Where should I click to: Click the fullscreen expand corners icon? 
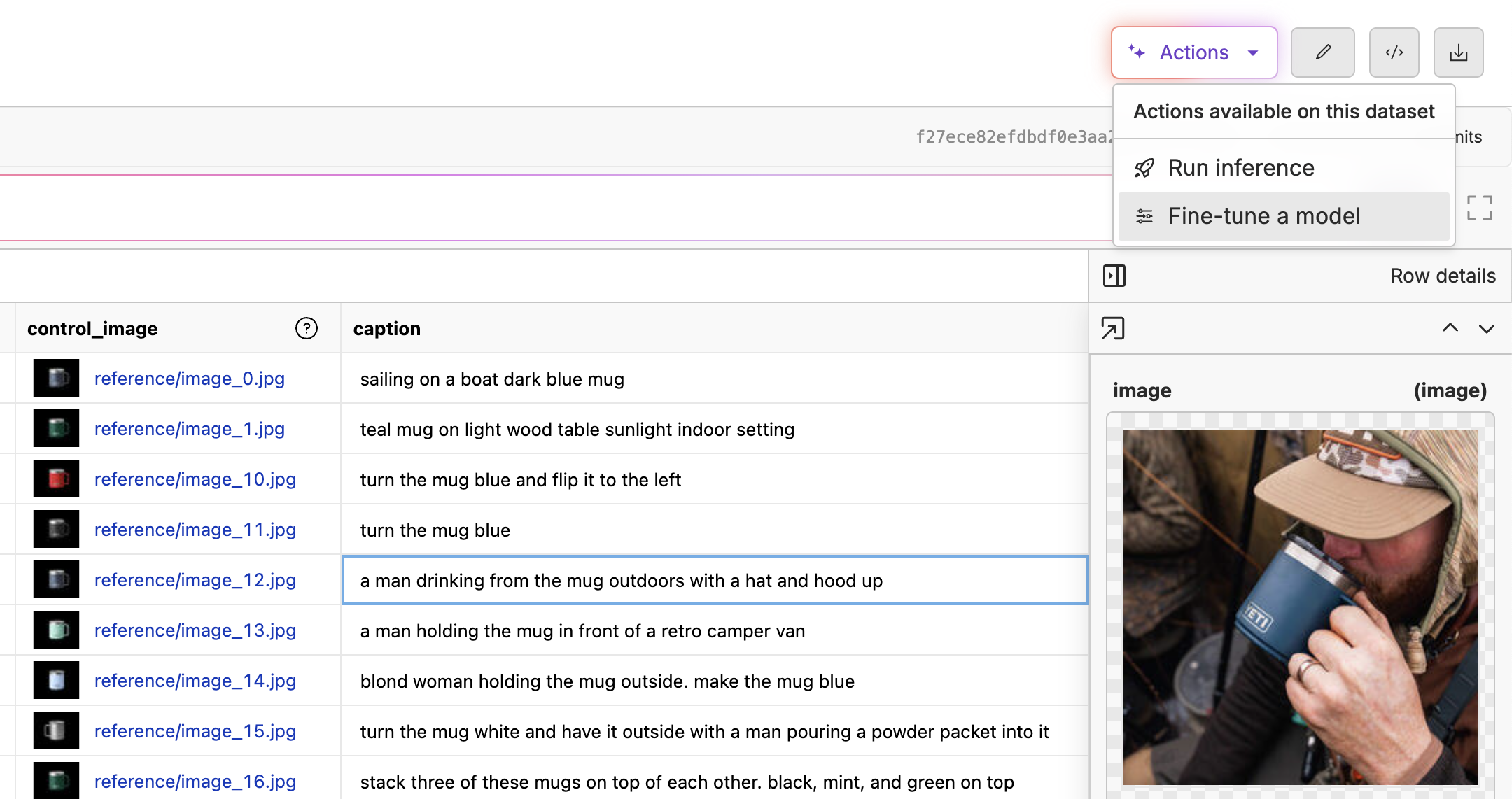[1479, 208]
